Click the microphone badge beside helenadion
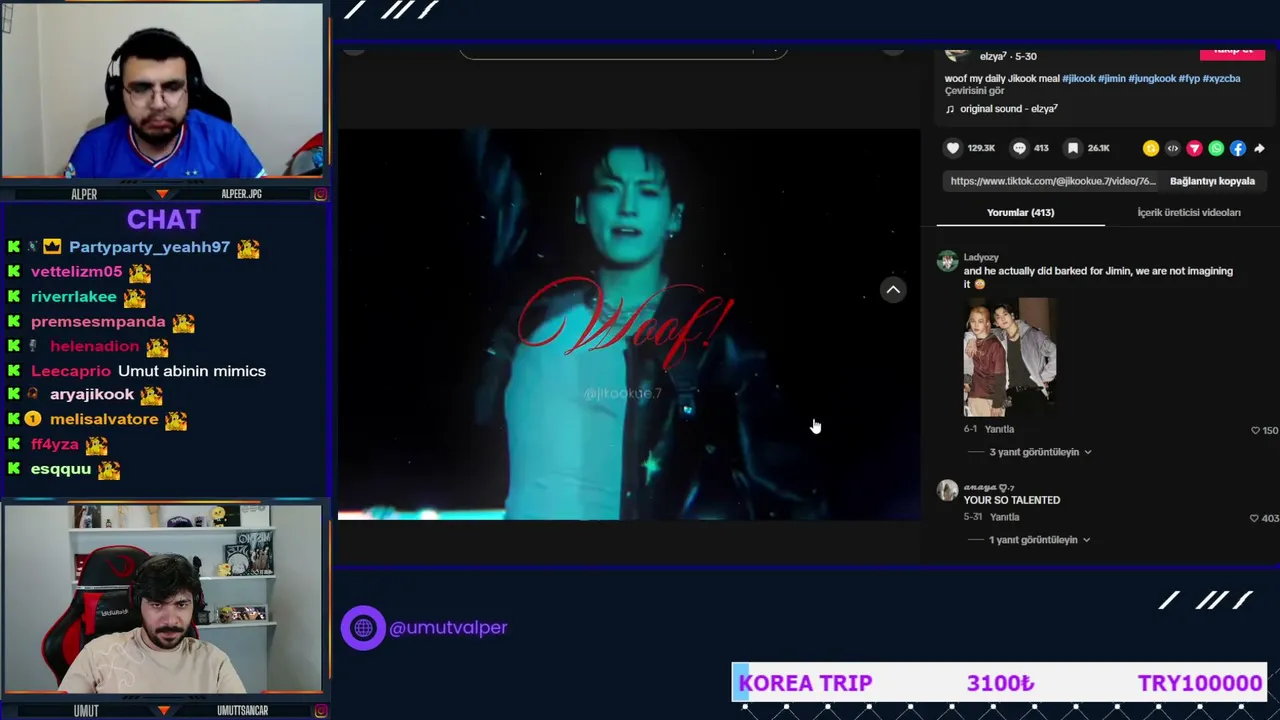 click(x=33, y=346)
